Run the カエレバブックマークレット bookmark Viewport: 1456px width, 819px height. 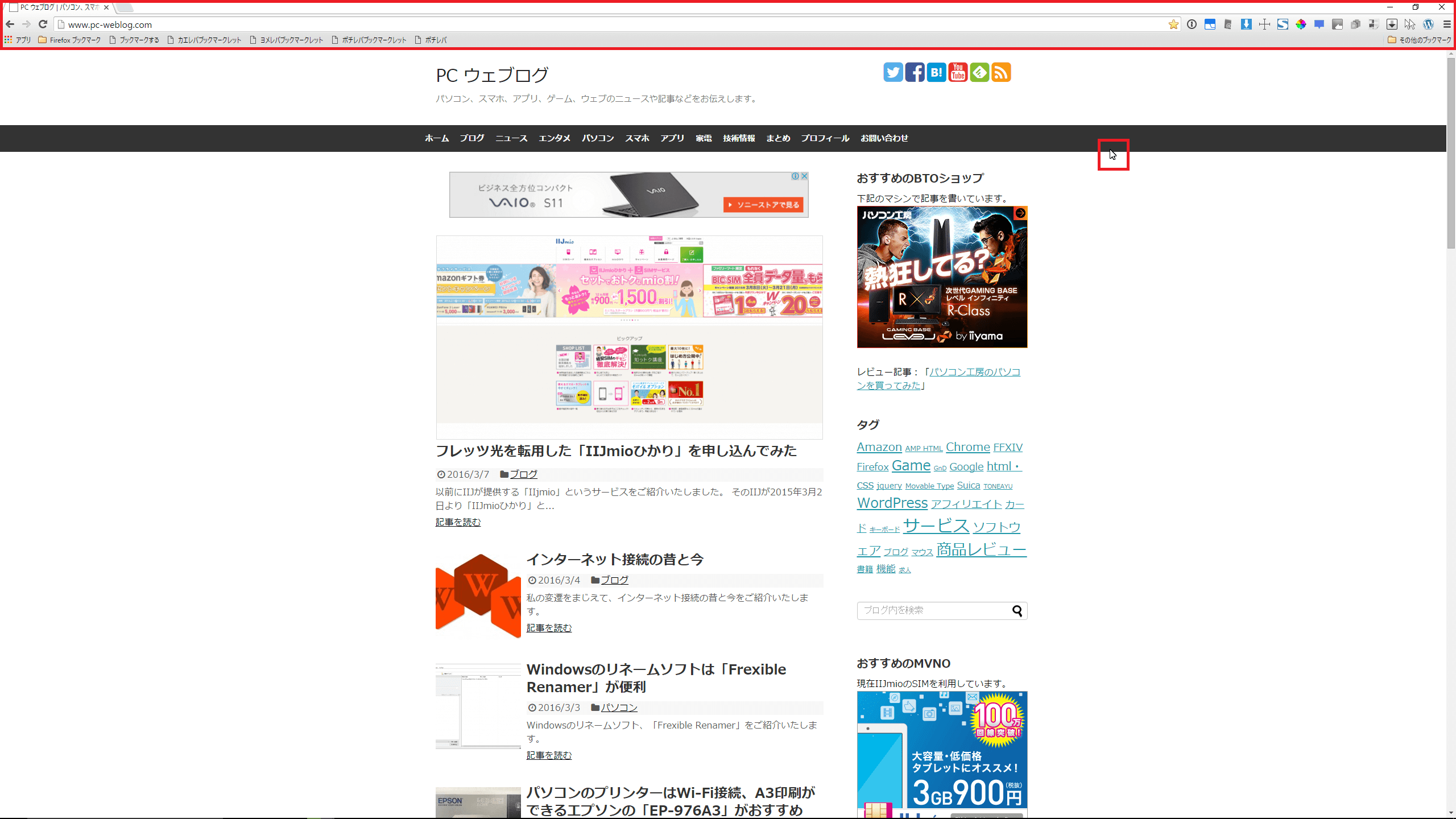[204, 40]
